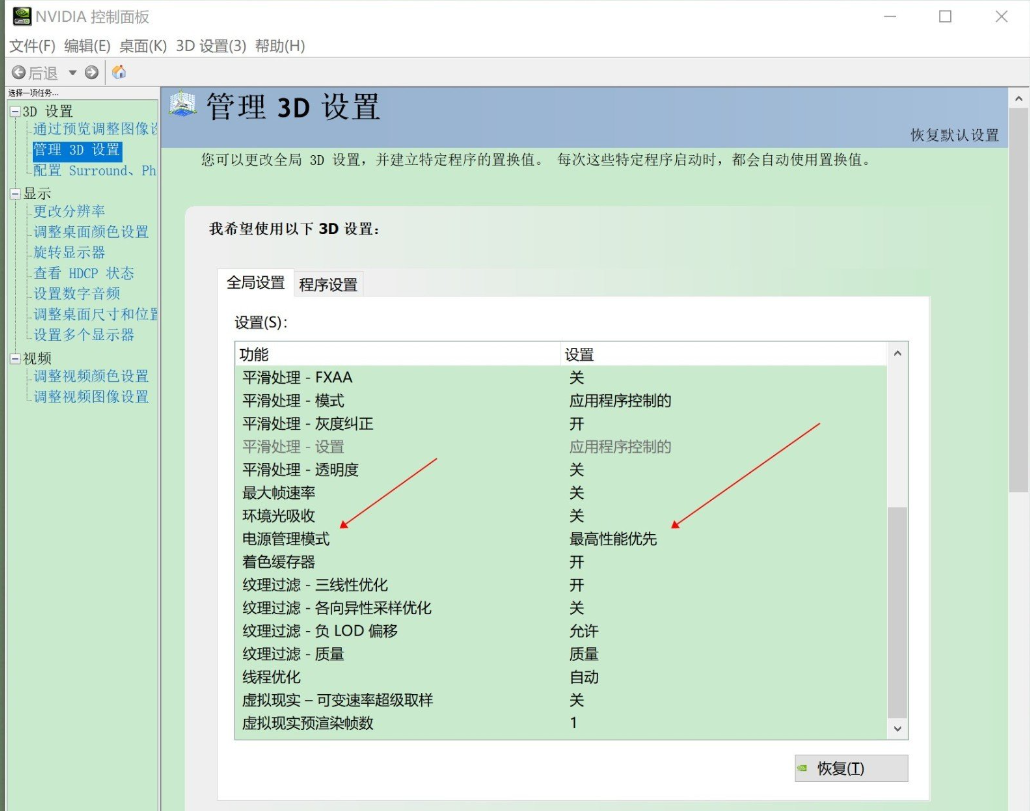
Task: Collapse the 视频 tree node
Action: 15,359
